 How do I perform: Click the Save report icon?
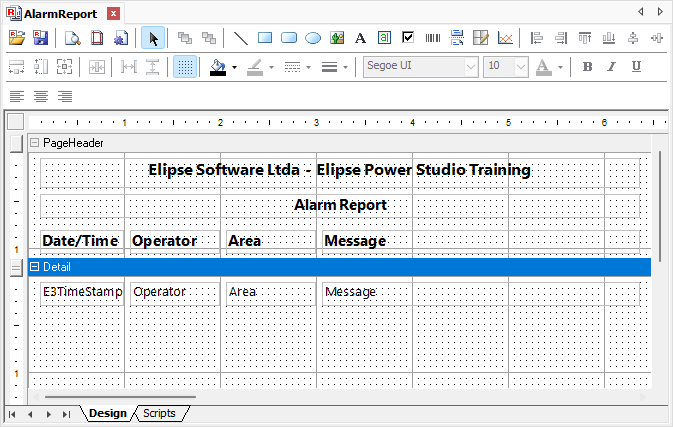point(41,38)
